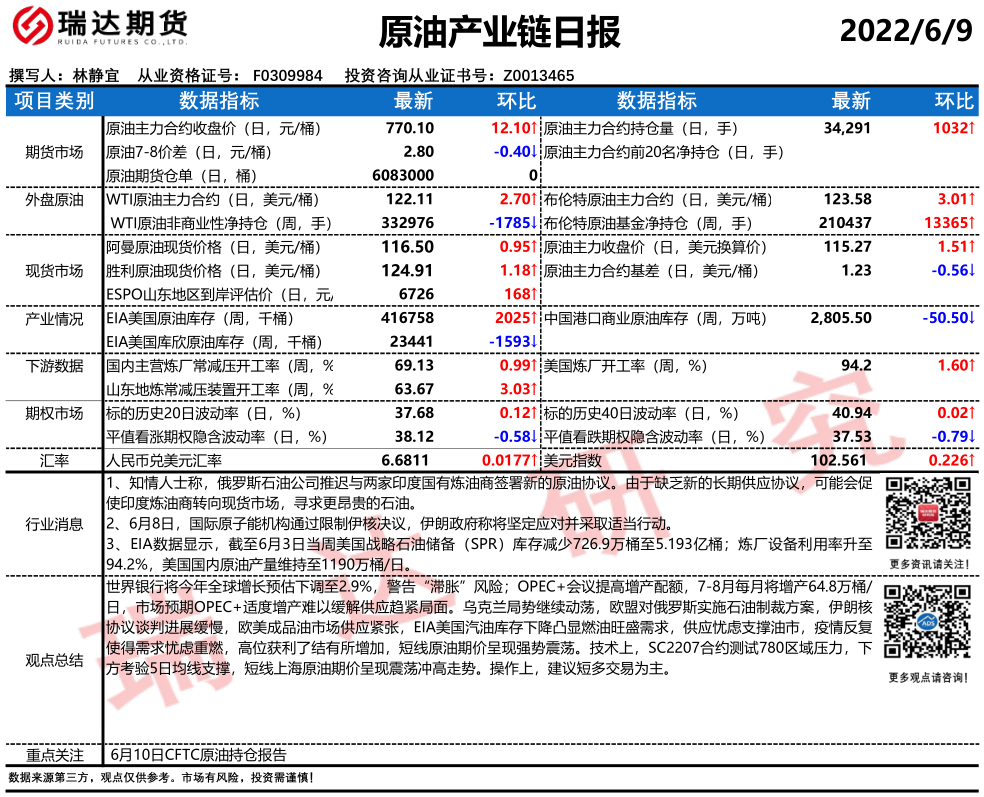Click the 770.10 closing price value

tap(410, 129)
